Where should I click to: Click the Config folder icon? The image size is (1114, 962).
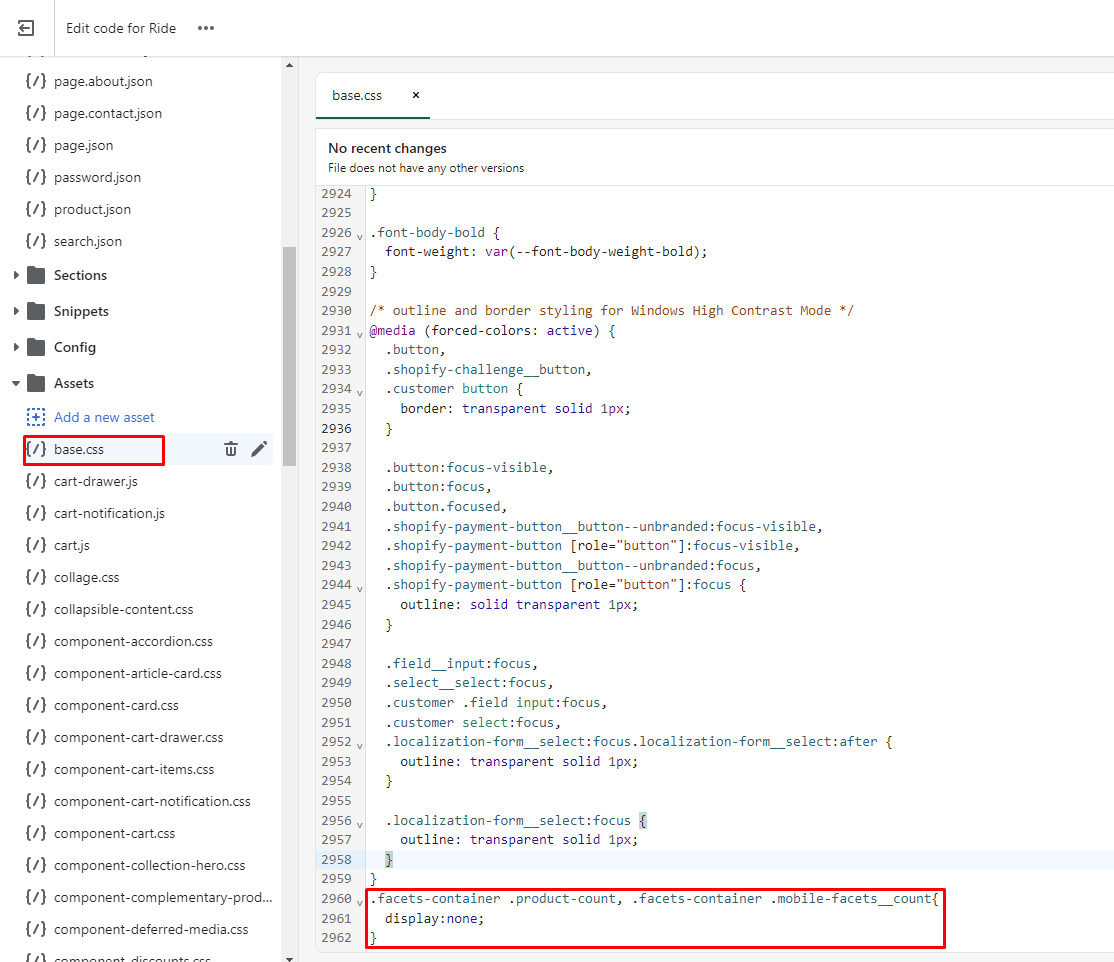click(x=36, y=347)
